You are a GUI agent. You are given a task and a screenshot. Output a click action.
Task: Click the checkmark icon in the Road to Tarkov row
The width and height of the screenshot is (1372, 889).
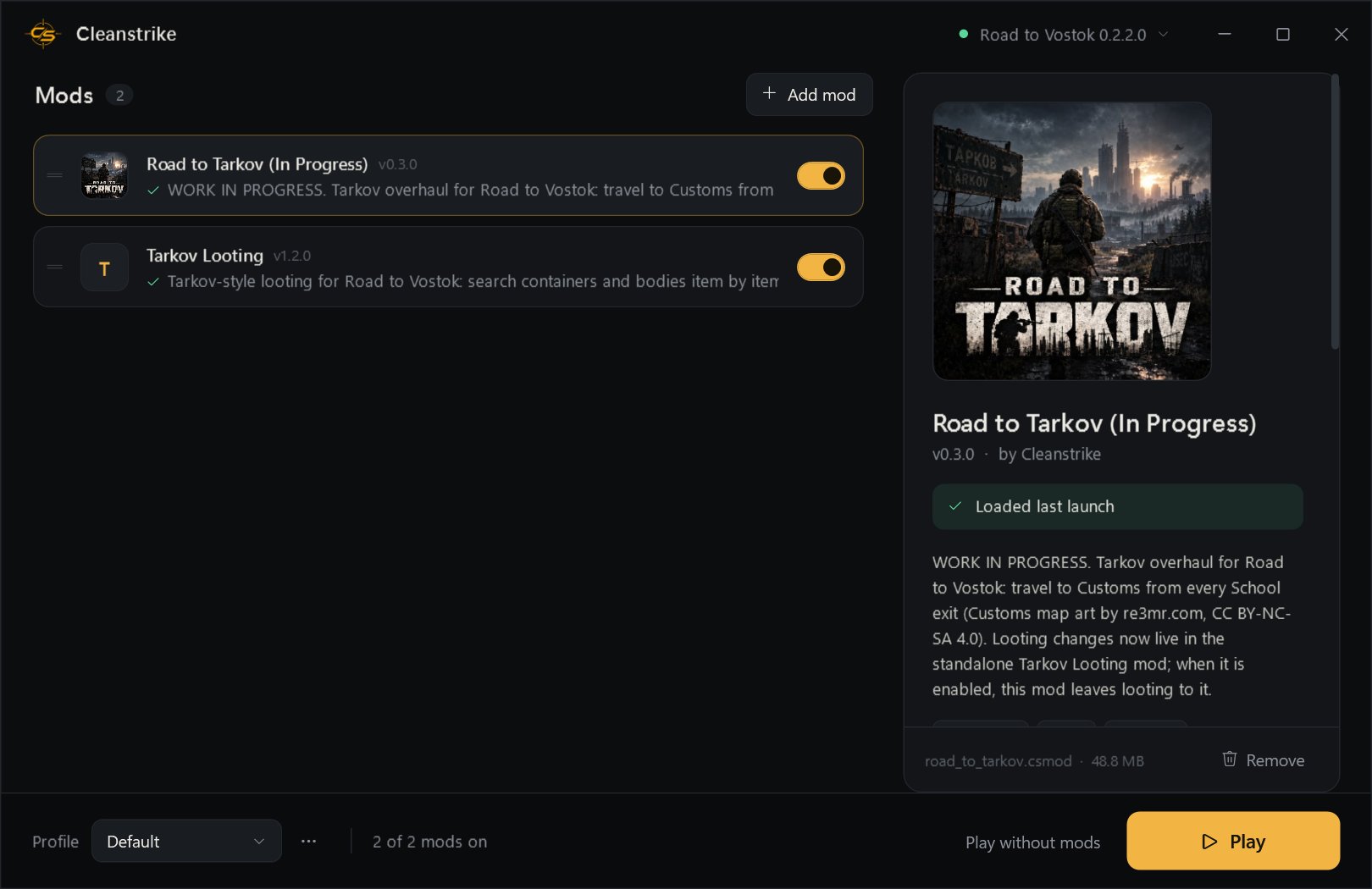point(153,190)
